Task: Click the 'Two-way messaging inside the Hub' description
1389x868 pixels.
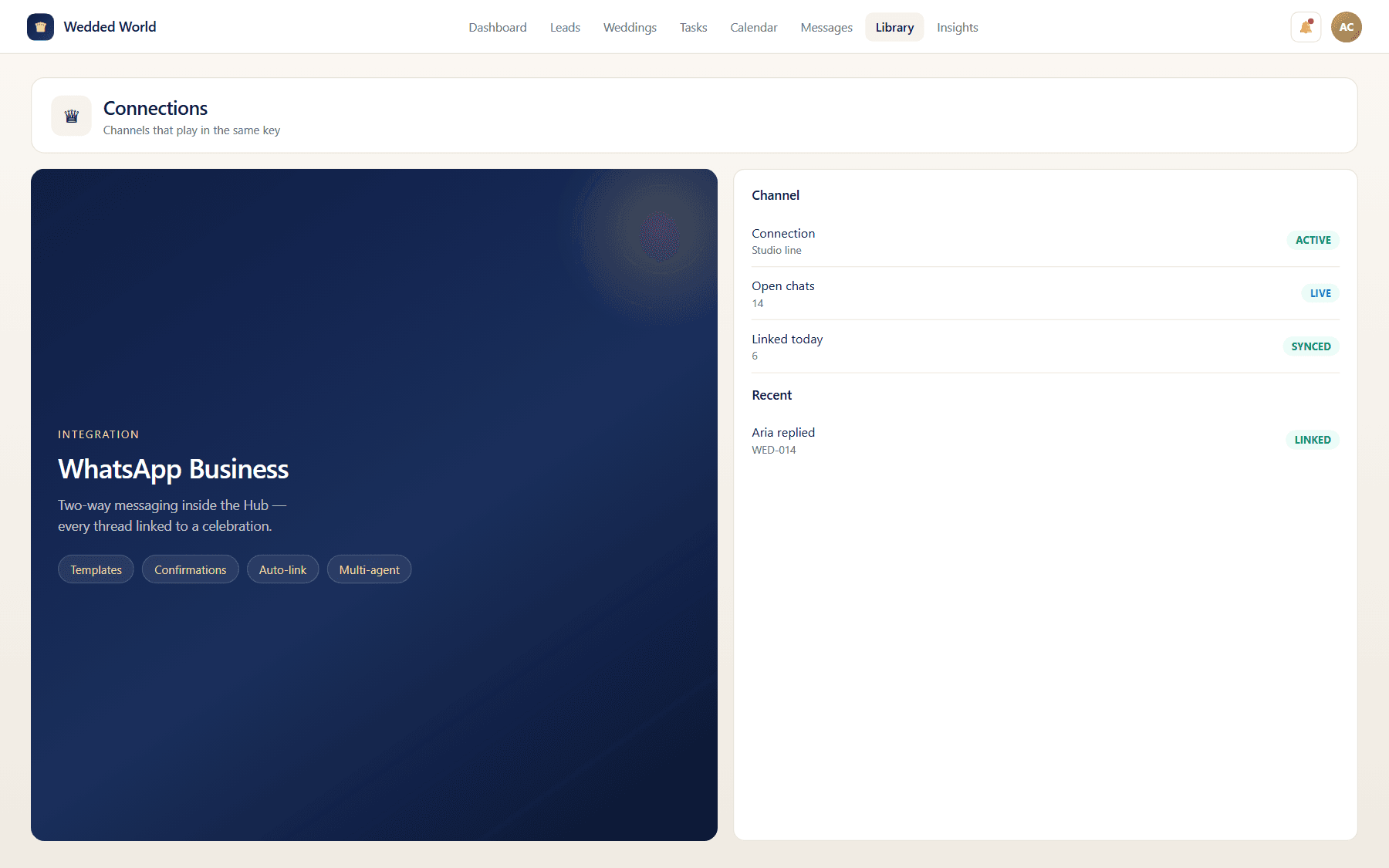Action: 172,515
